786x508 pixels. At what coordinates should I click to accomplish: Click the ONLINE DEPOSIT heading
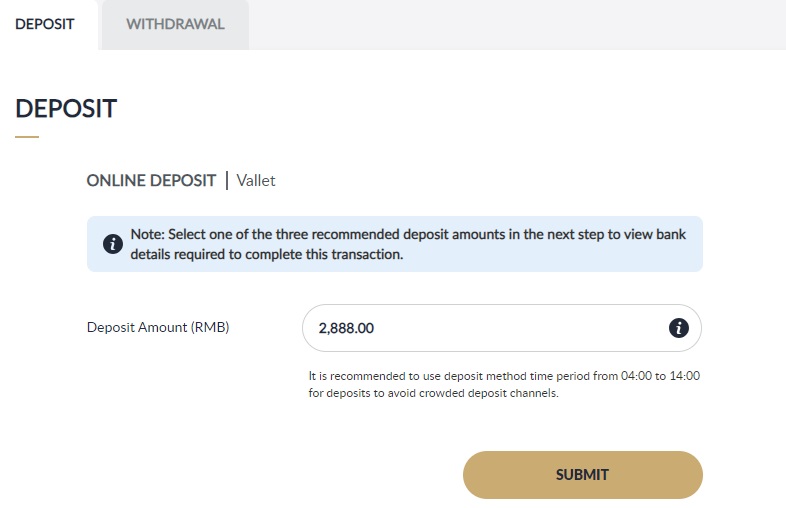(x=151, y=181)
